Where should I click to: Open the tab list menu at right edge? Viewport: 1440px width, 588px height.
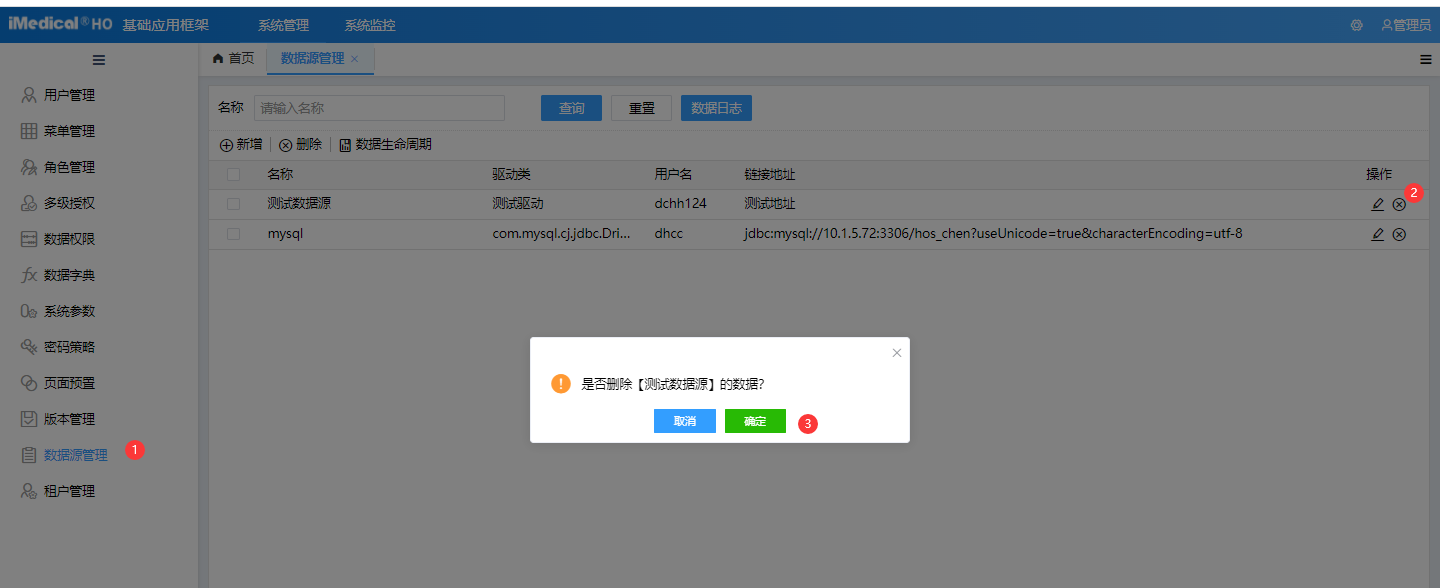coord(1425,60)
